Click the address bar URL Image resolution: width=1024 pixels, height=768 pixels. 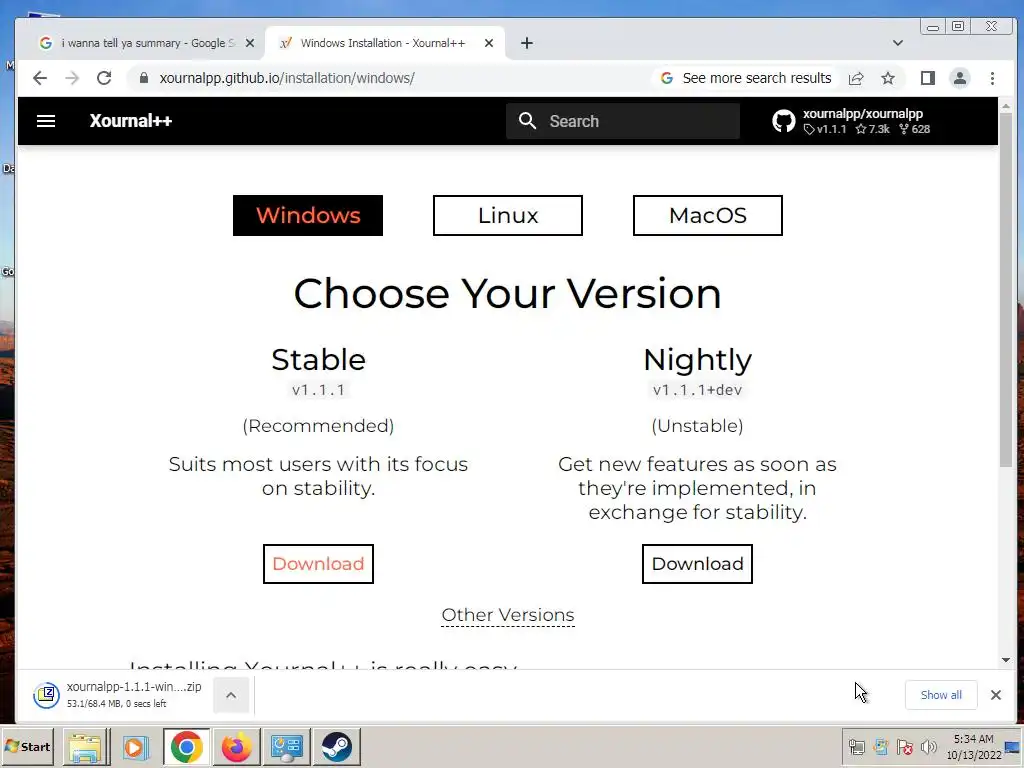coord(287,78)
